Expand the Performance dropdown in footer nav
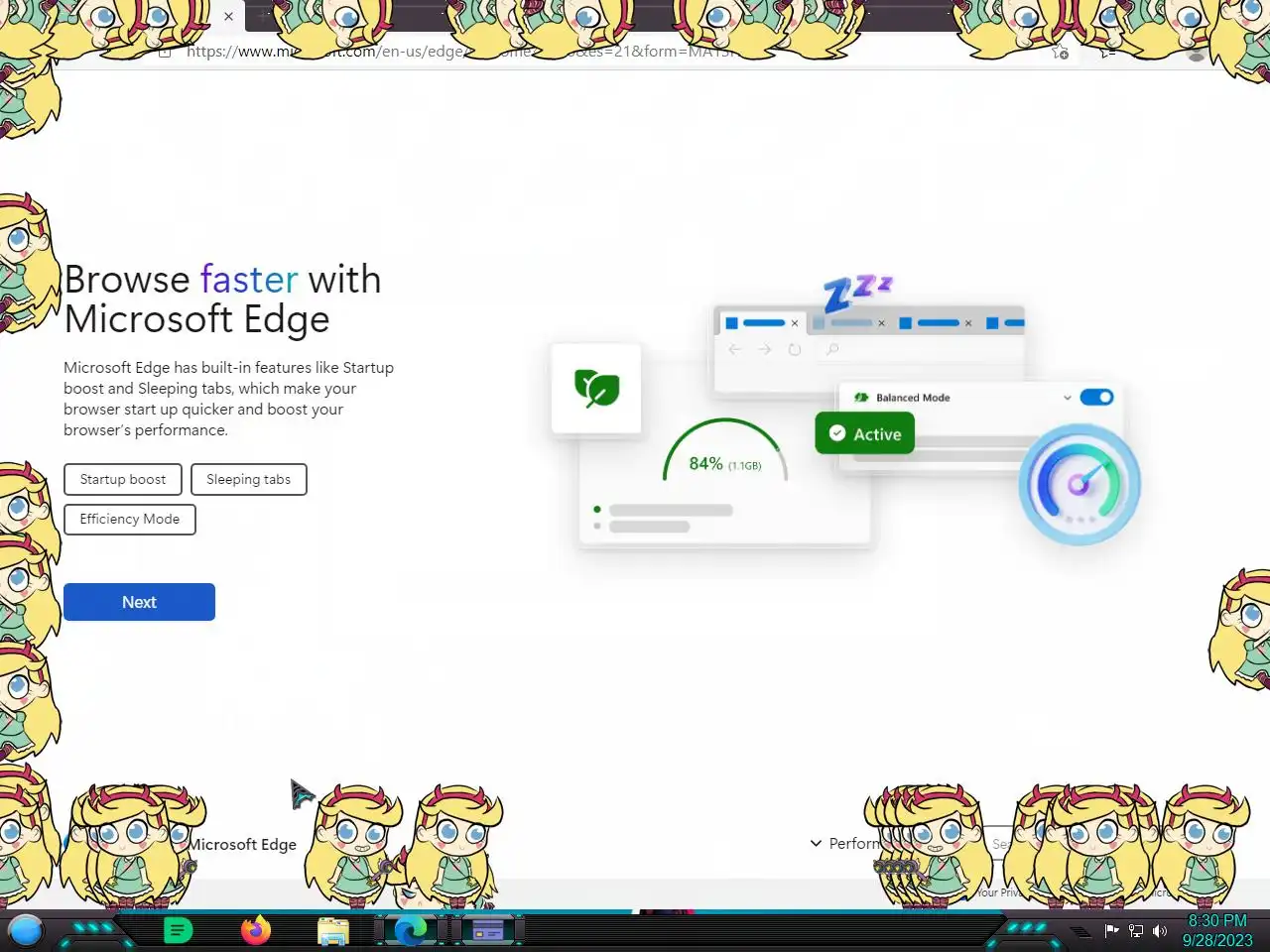 (x=845, y=843)
